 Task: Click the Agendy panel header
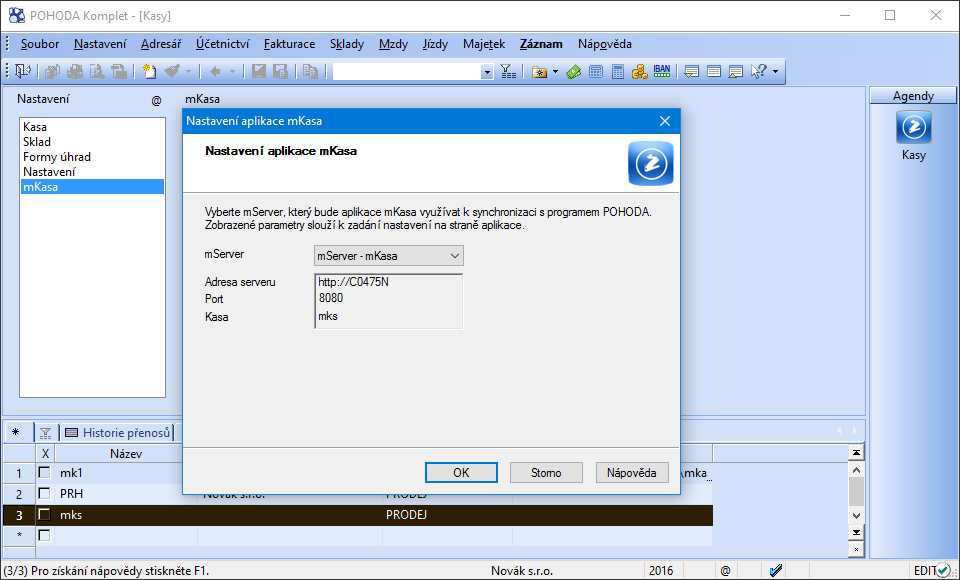point(913,96)
